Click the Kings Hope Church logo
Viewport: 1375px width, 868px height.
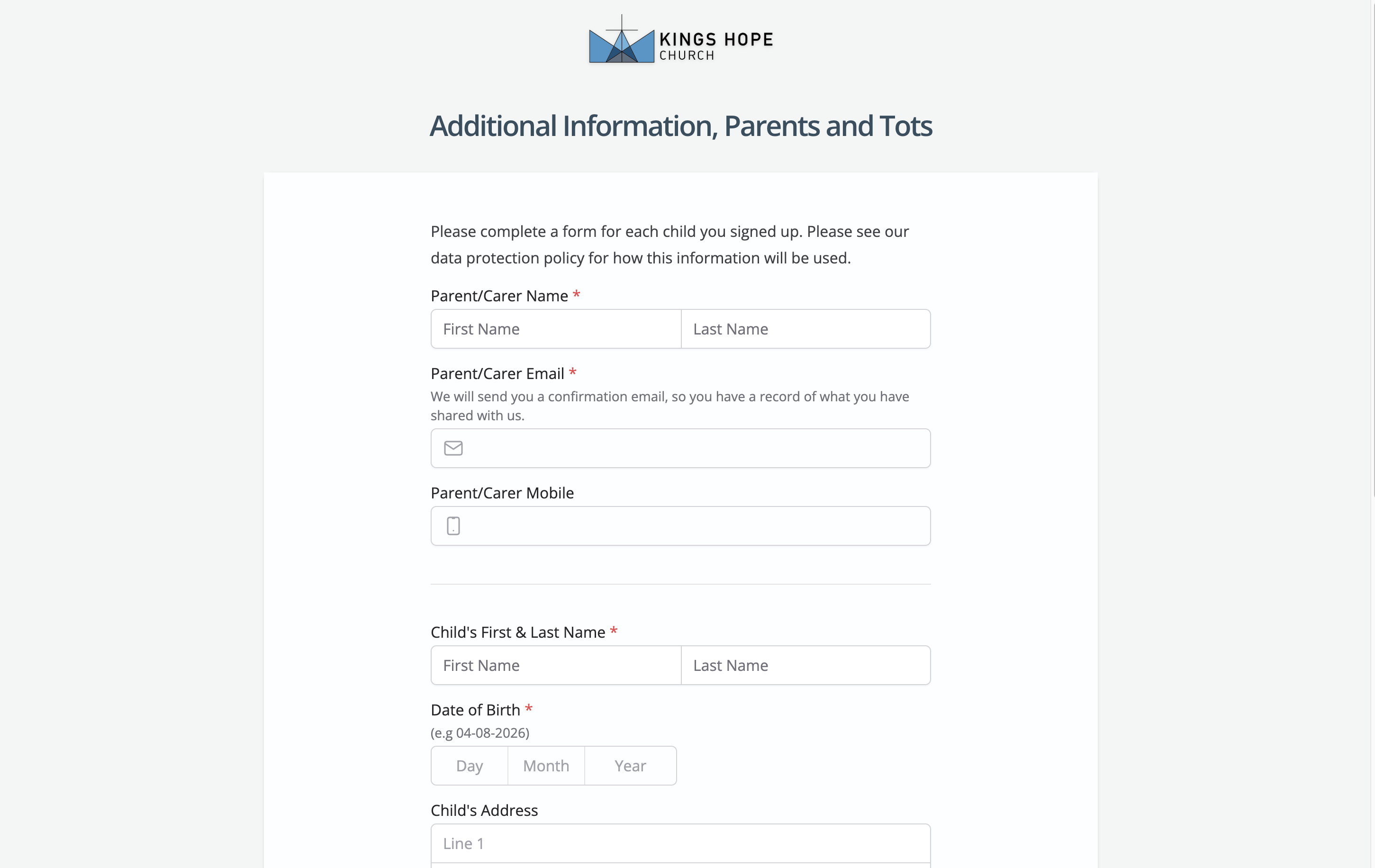[681, 39]
